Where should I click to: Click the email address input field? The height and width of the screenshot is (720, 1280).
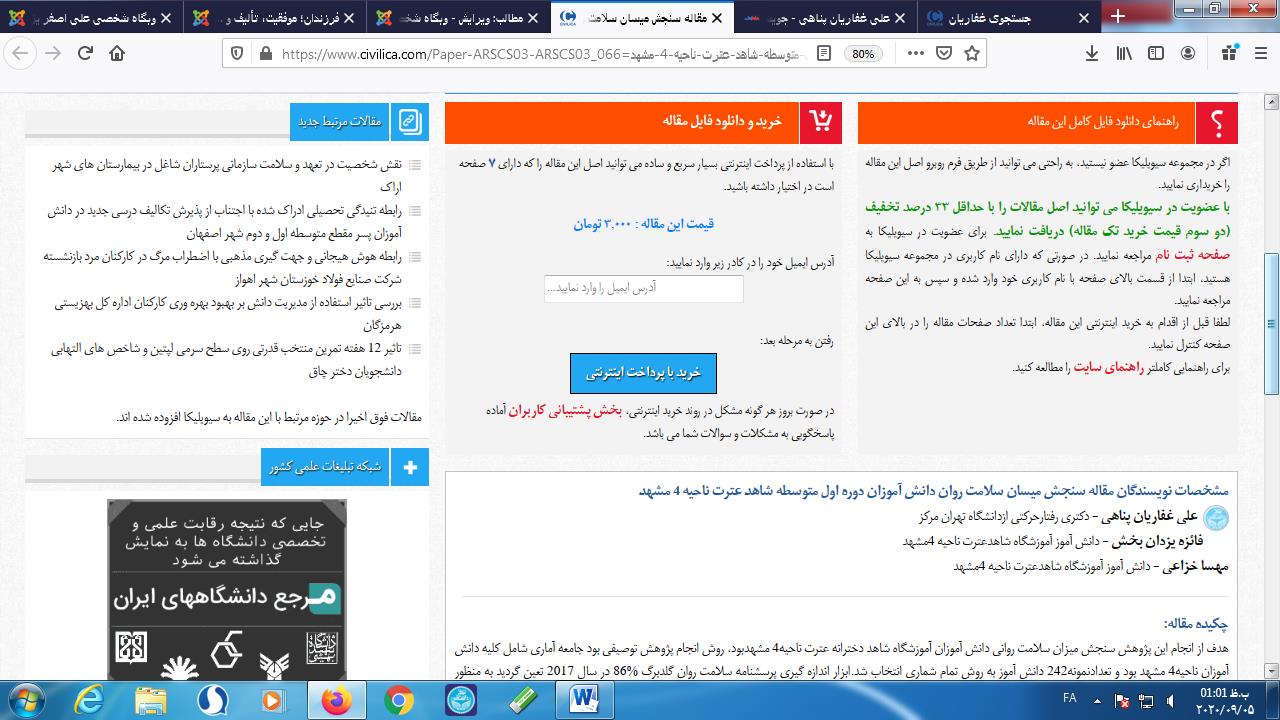click(x=644, y=288)
